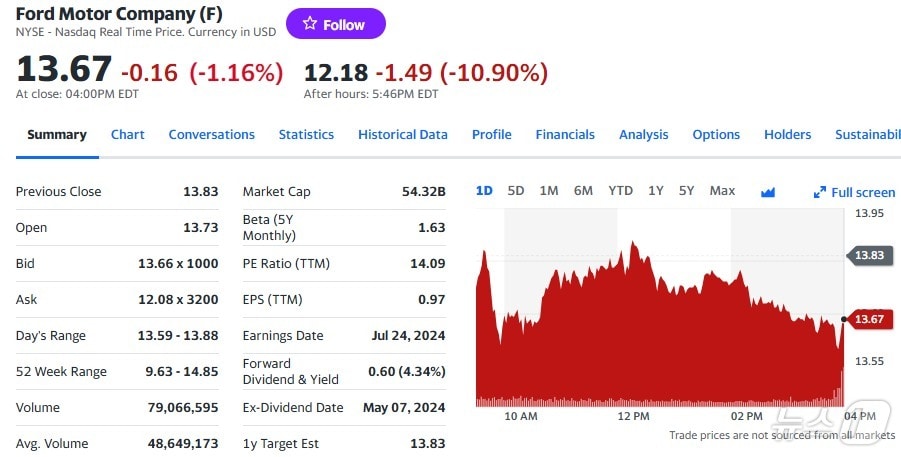Screen dimensions: 901x457
Task: Switch chart range to 1M
Action: tap(549, 191)
